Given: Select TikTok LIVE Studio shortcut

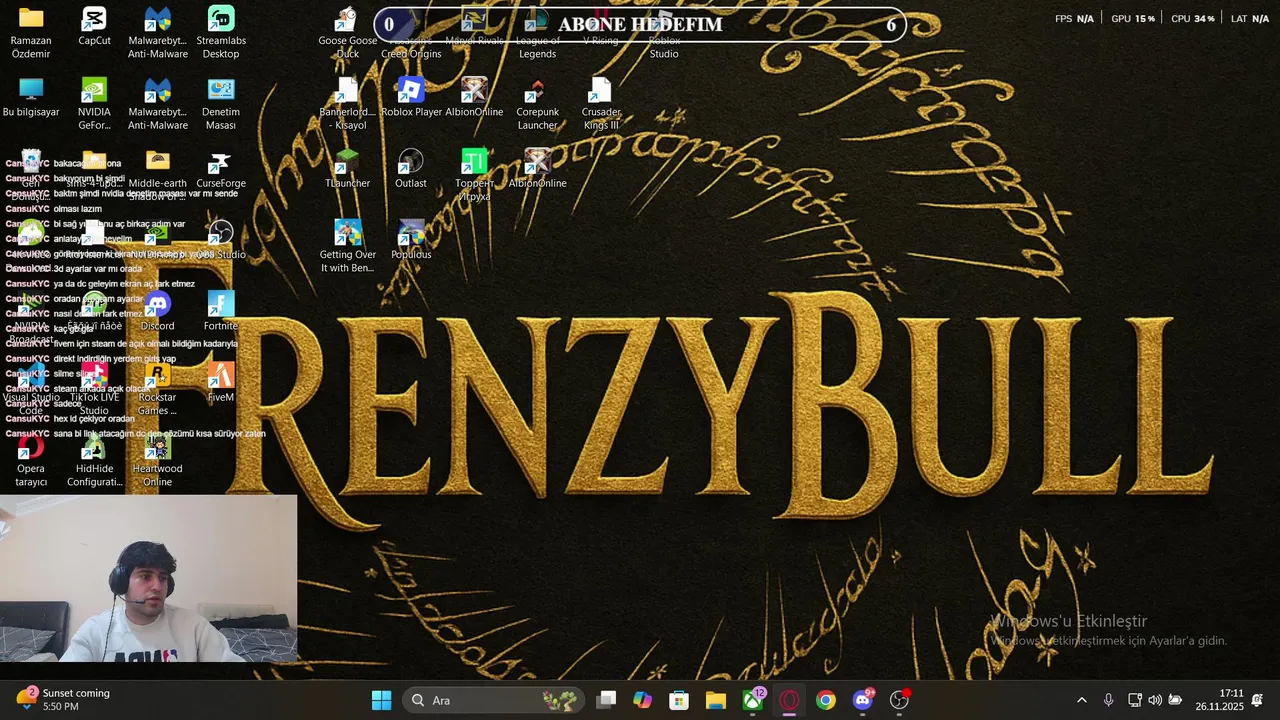Looking at the screenshot, I should (x=94, y=389).
